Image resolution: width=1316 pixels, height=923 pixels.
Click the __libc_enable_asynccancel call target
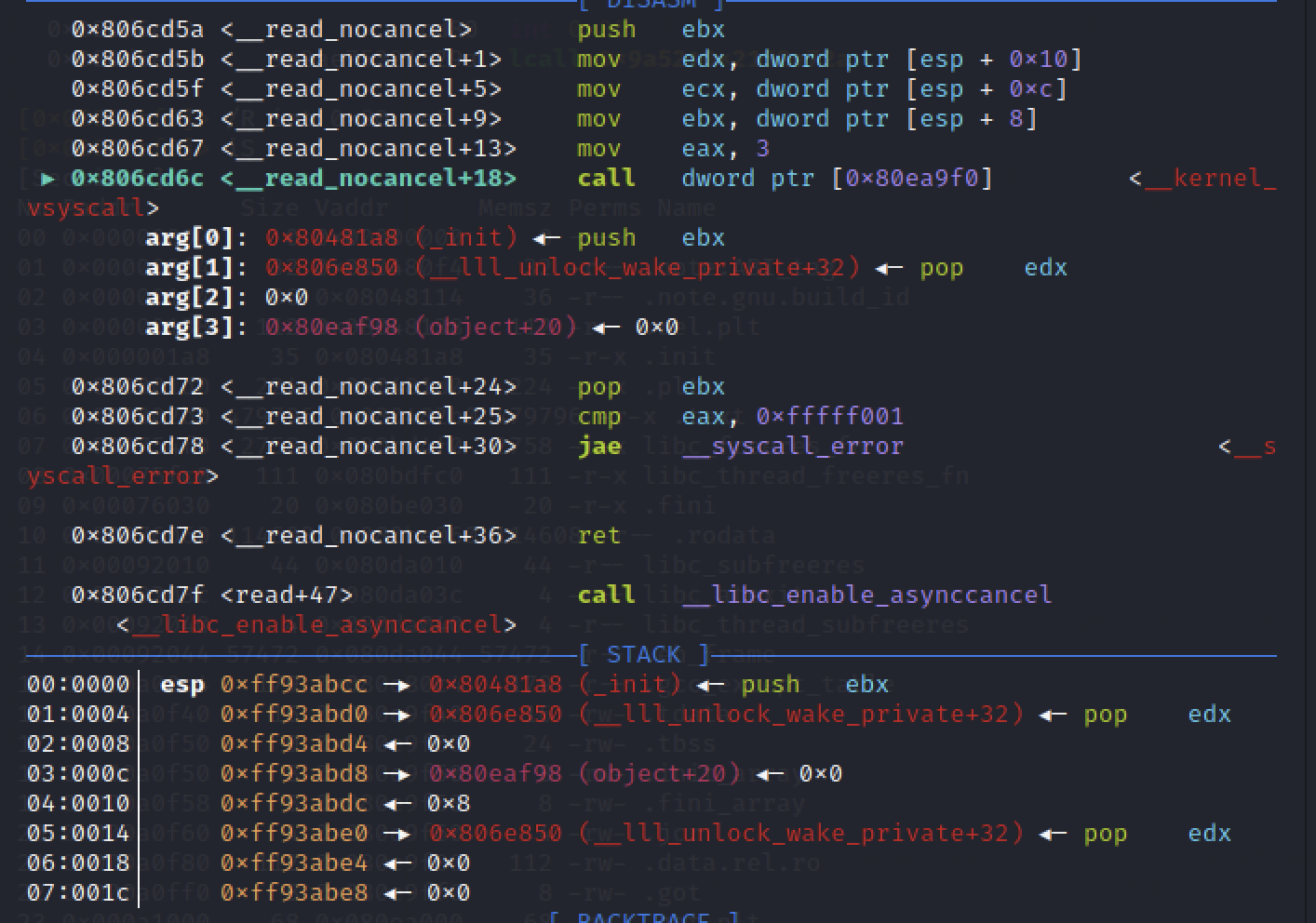[867, 595]
